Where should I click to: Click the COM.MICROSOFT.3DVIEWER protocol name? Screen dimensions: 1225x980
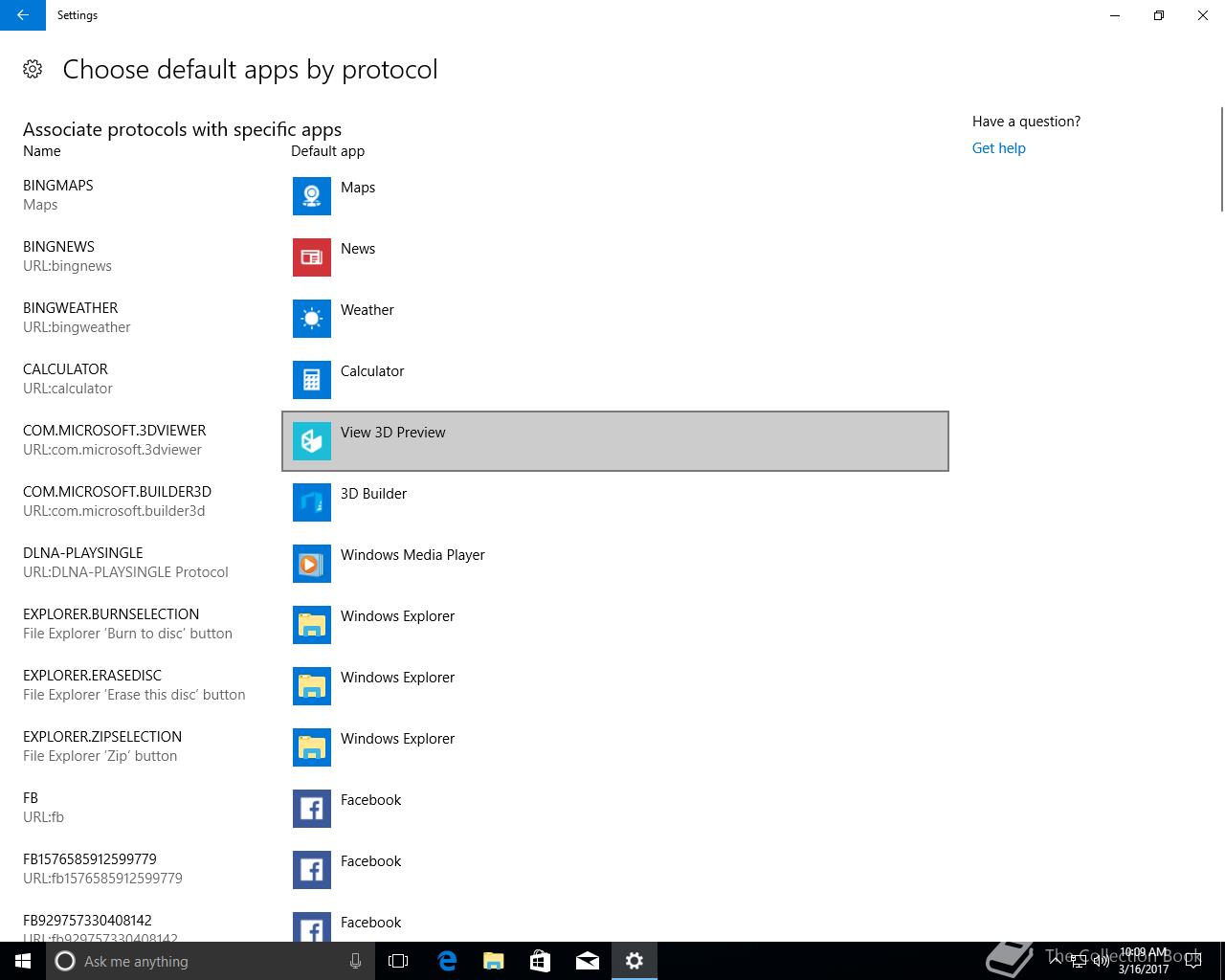(115, 431)
